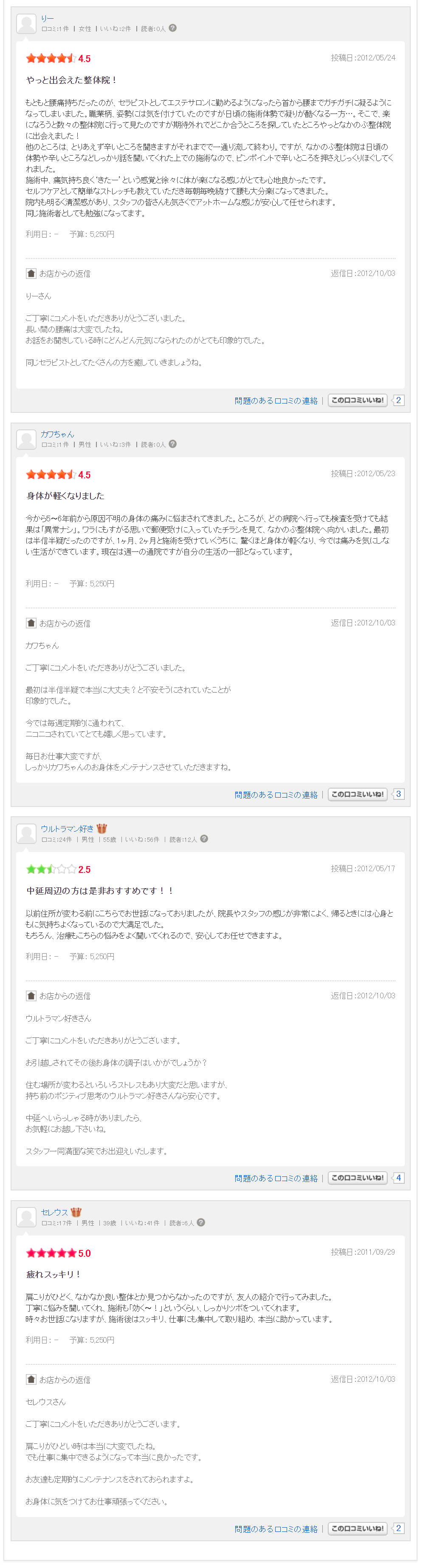Like the 身体が軽くなりました review
423x1568 pixels.
click(x=357, y=794)
